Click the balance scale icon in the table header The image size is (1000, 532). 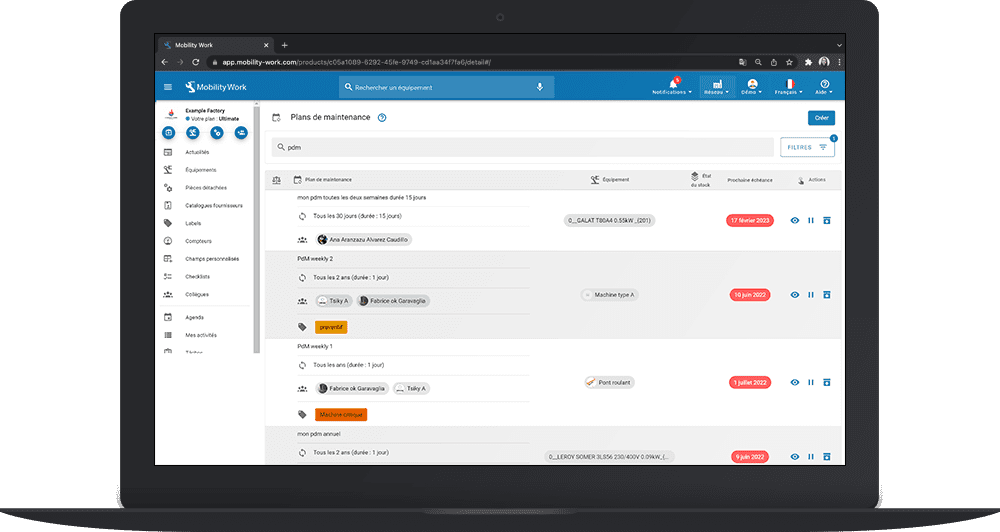[276, 181]
